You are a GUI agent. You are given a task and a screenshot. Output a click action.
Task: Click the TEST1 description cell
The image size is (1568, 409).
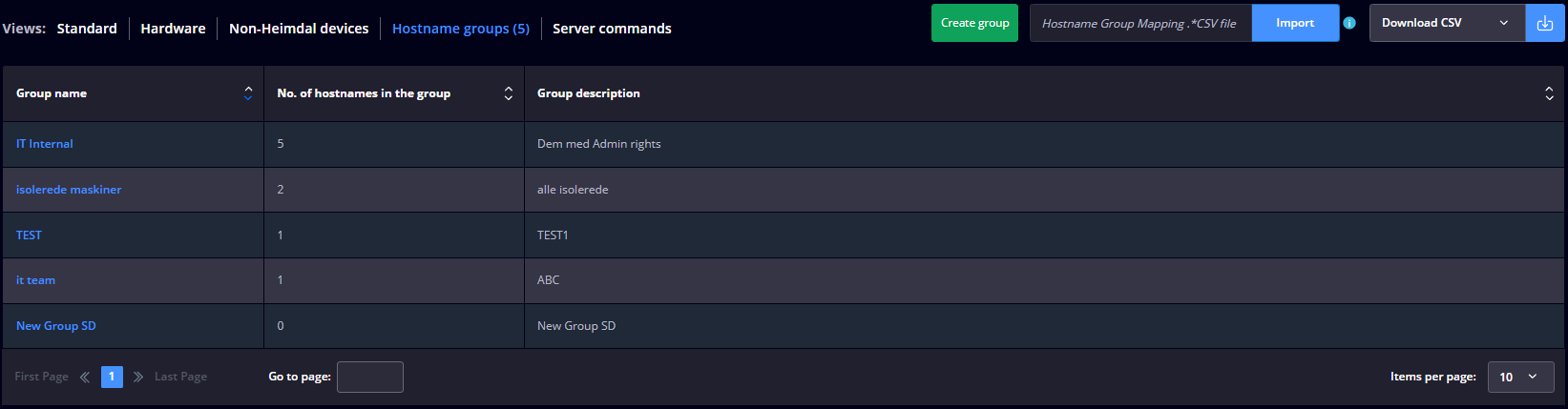[x=553, y=235]
